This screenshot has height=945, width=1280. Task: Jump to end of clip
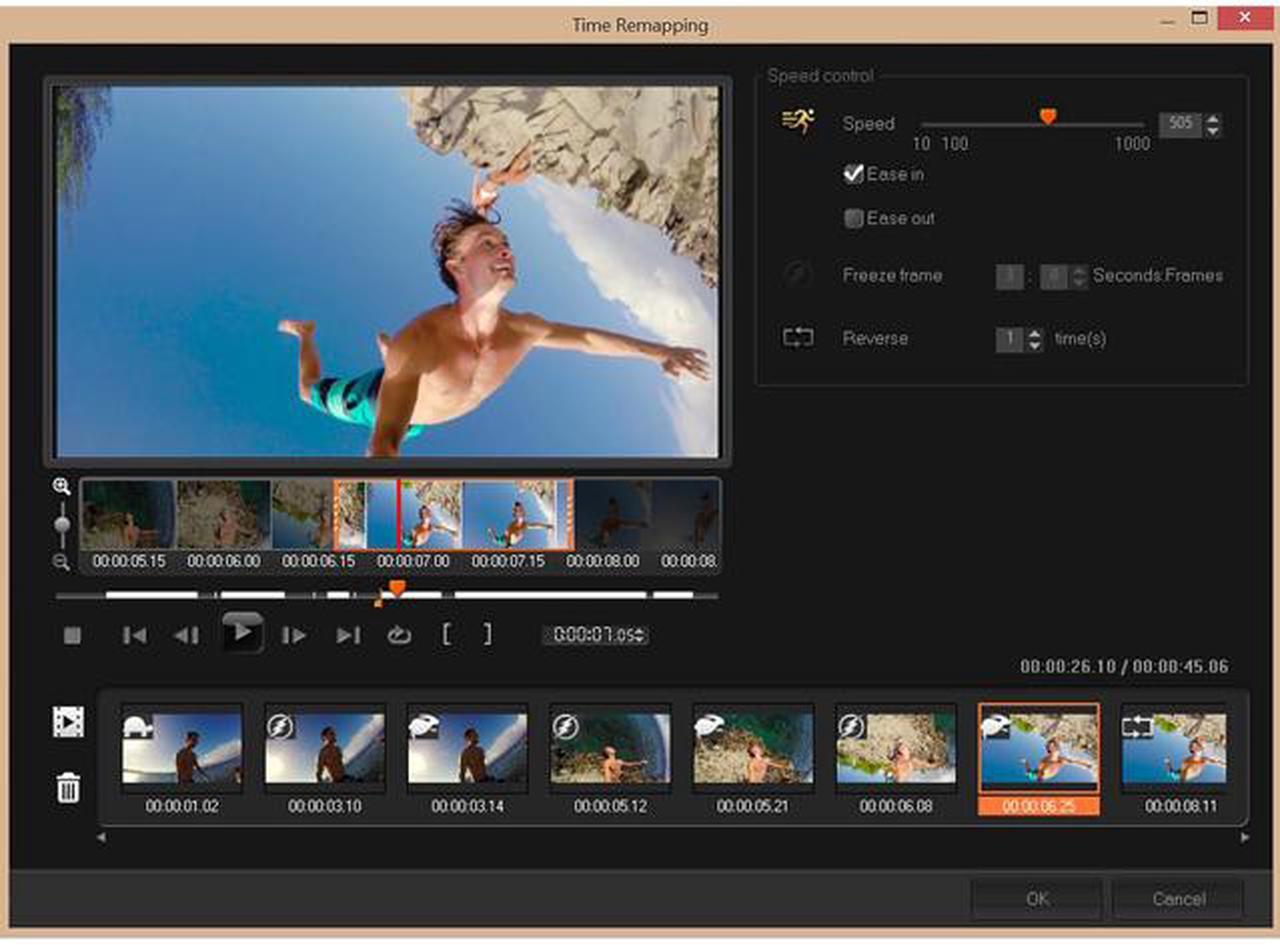click(348, 635)
